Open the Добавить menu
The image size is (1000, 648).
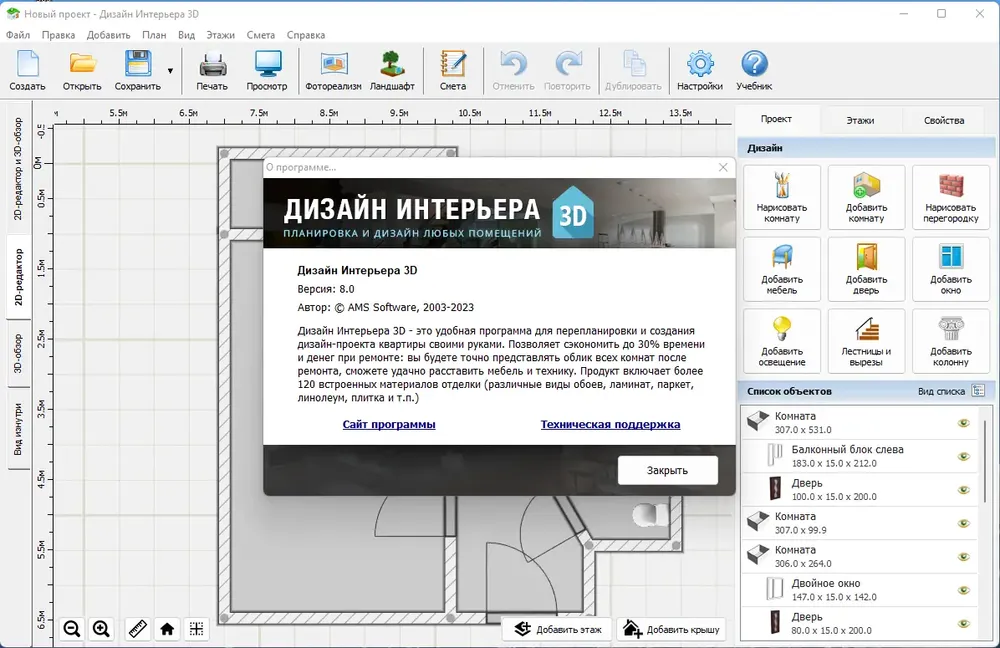(108, 35)
